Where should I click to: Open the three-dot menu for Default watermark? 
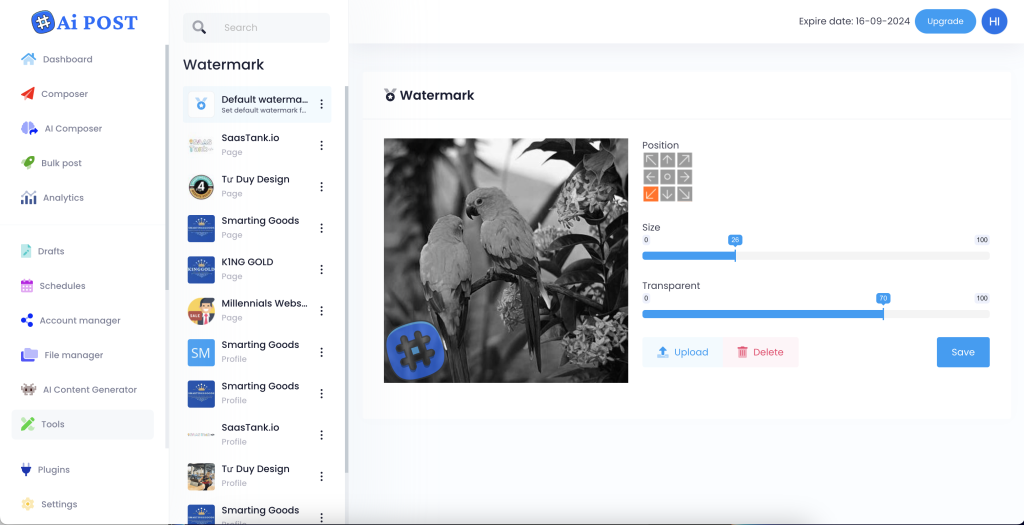point(321,104)
